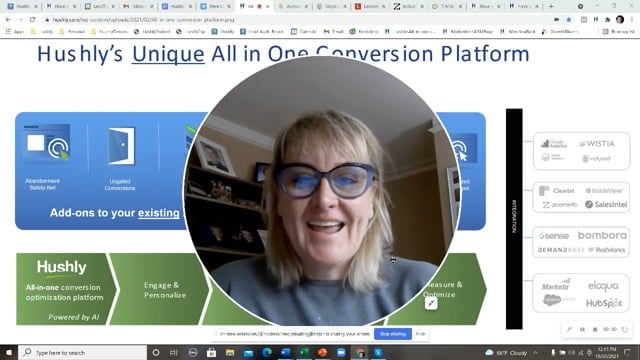This screenshot has width=640, height=360.
Task: Click the Demandbase integration logo
Action: click(x=561, y=250)
